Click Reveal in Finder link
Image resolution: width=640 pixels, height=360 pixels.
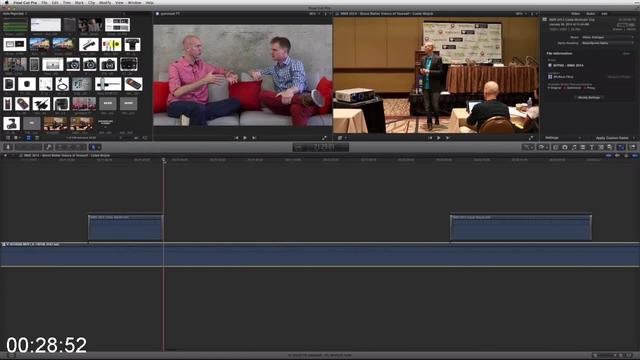pos(619,77)
